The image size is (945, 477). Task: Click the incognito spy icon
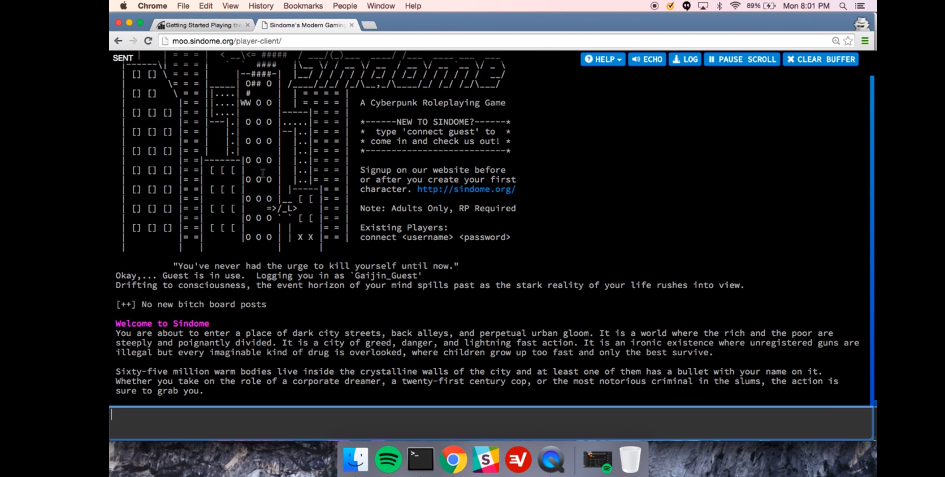(862, 24)
